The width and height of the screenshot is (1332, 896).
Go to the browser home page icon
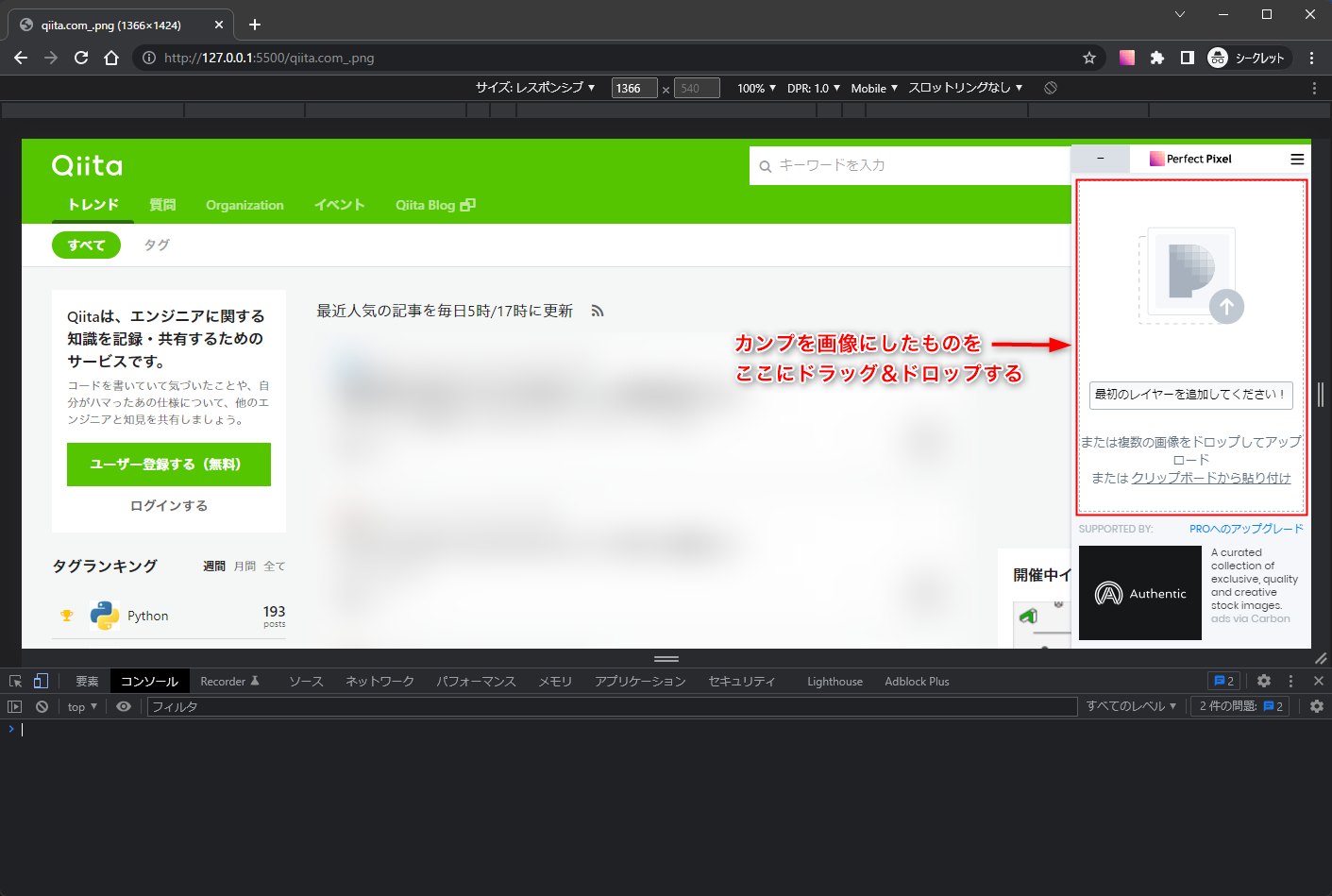(111, 58)
